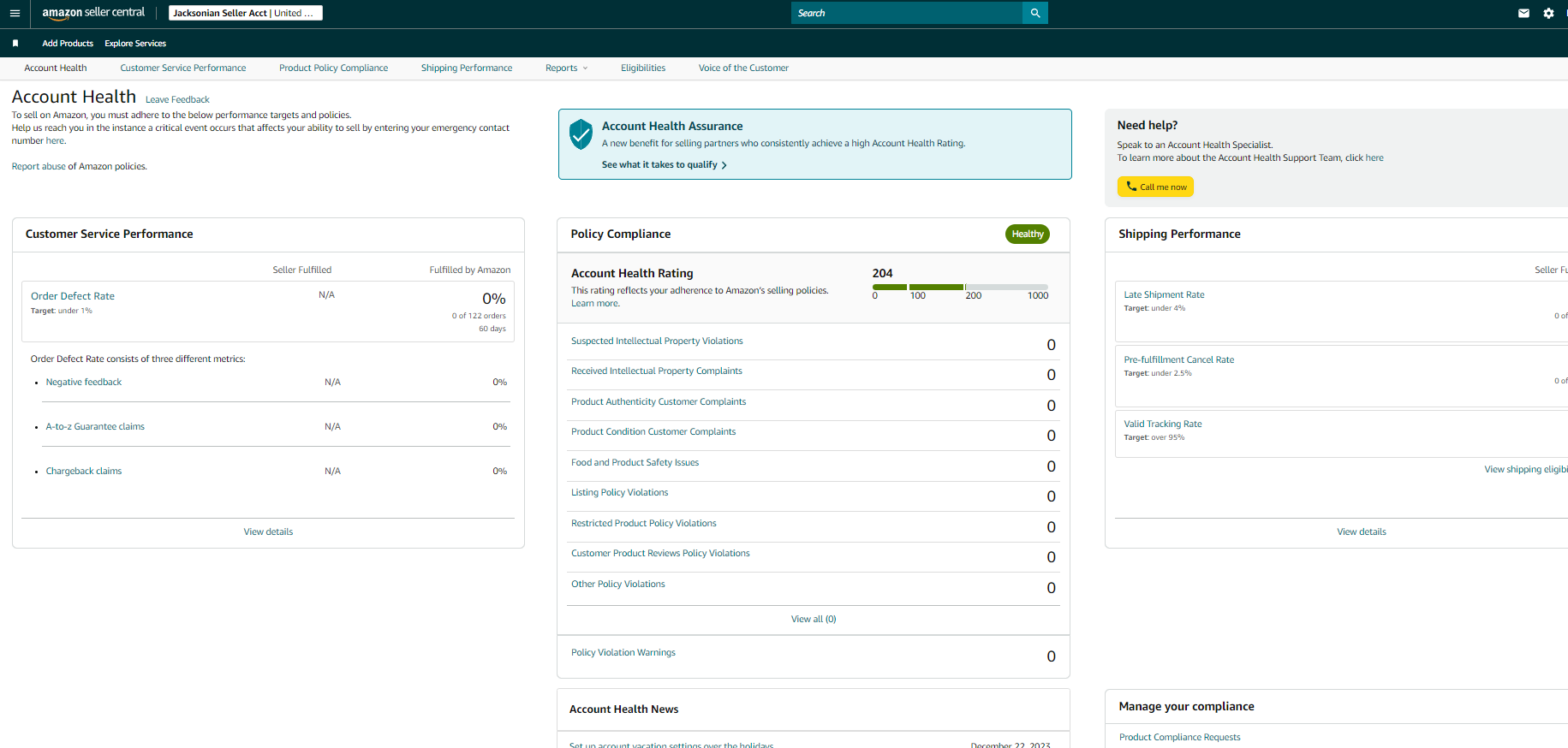
Task: Click Explore Services in the toolbar
Action: 135,43
